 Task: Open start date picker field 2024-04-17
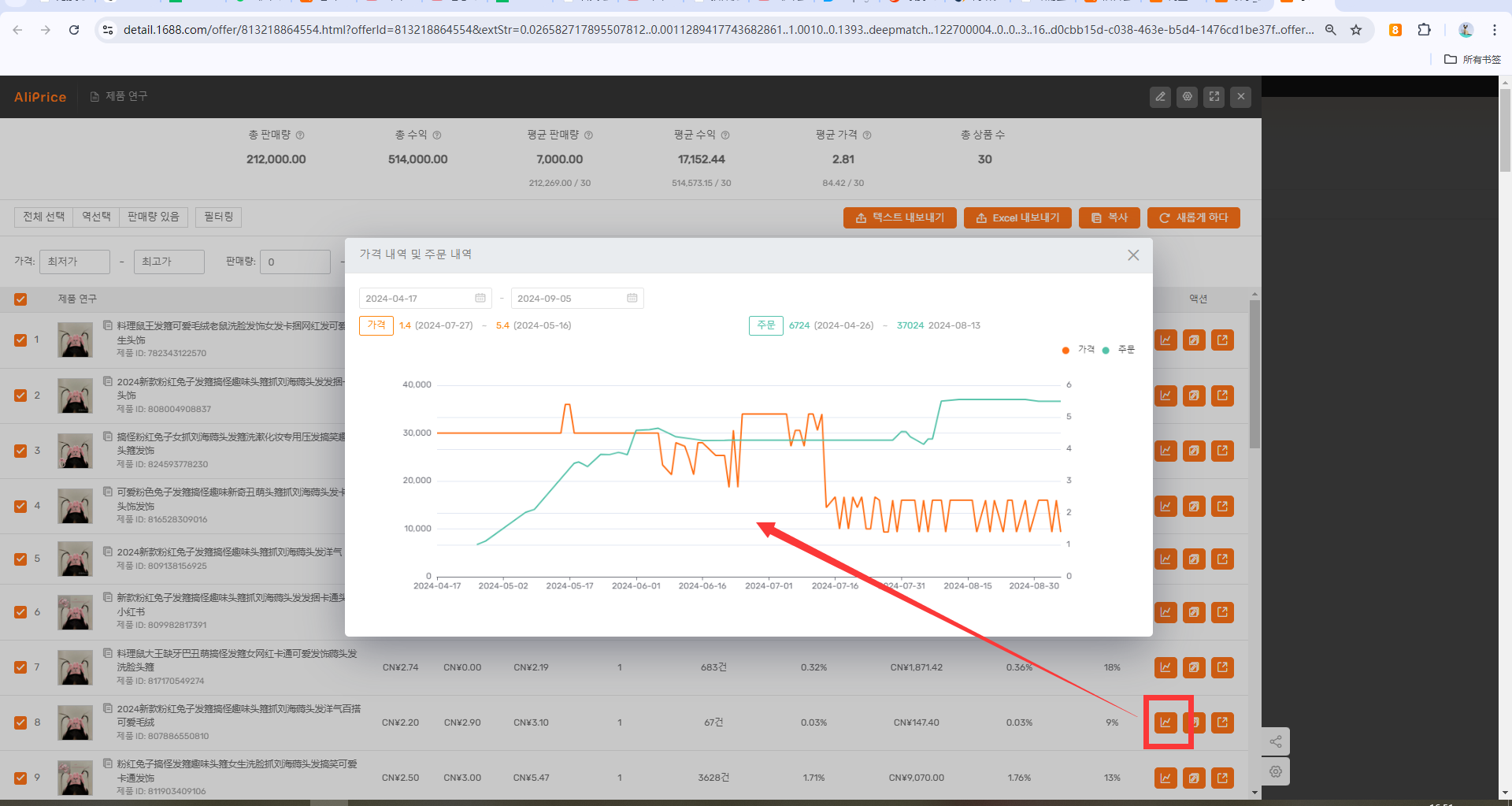coord(425,298)
